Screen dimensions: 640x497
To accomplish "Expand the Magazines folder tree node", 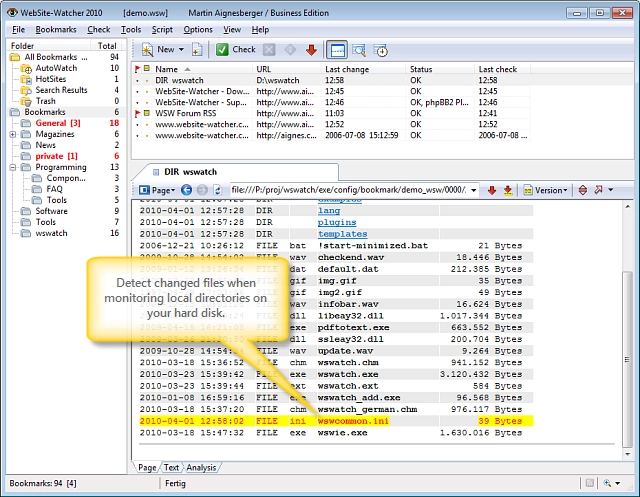I will tap(13, 134).
